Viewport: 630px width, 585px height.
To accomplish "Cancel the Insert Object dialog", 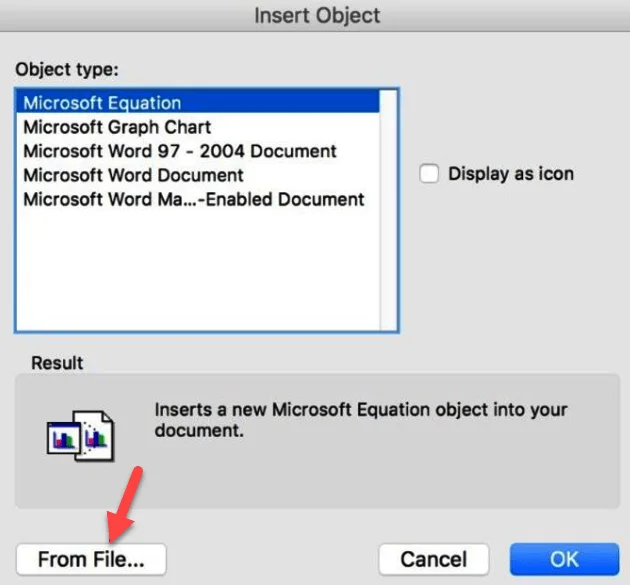I will point(434,559).
